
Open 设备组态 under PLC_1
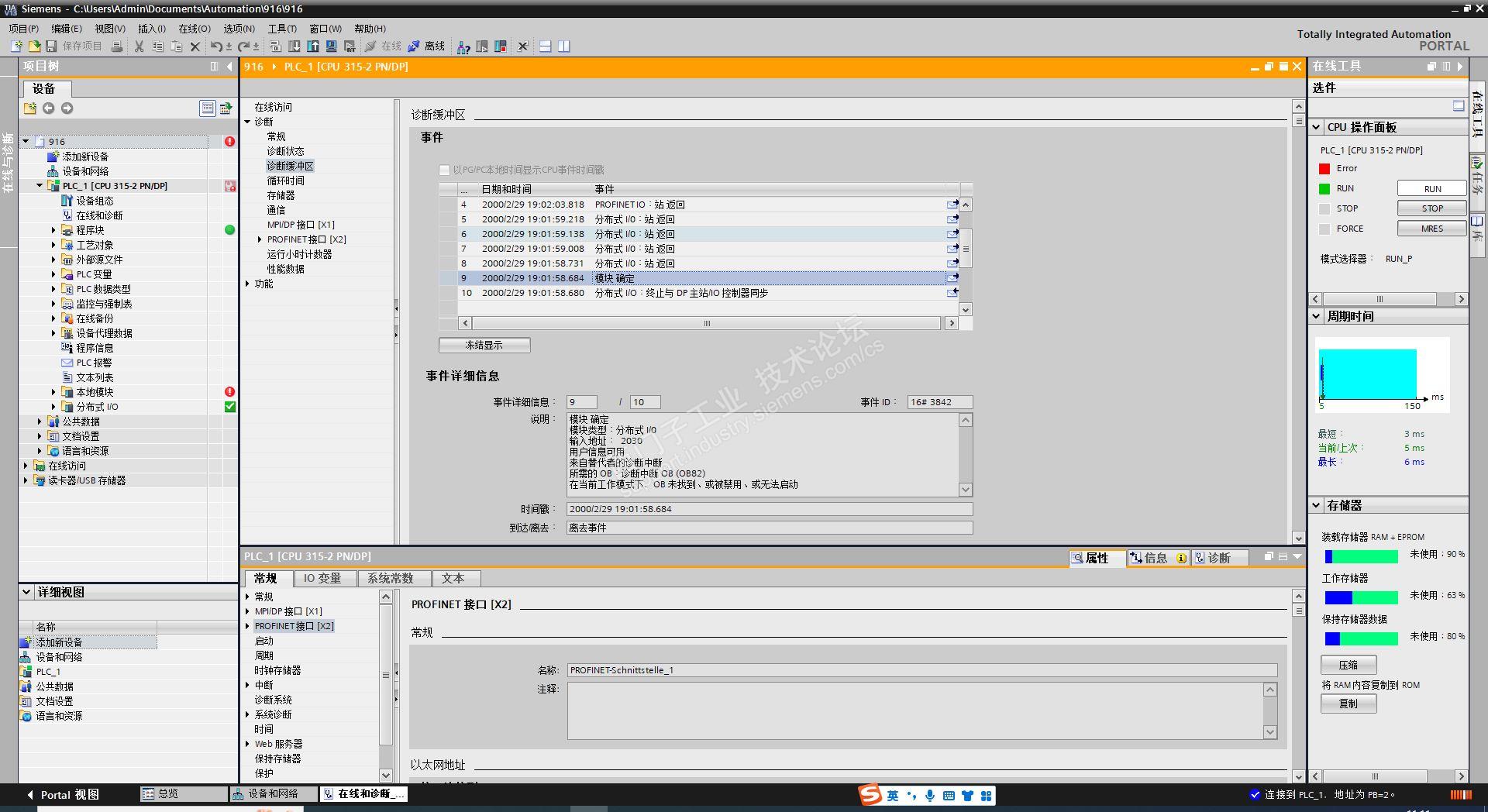coord(95,201)
